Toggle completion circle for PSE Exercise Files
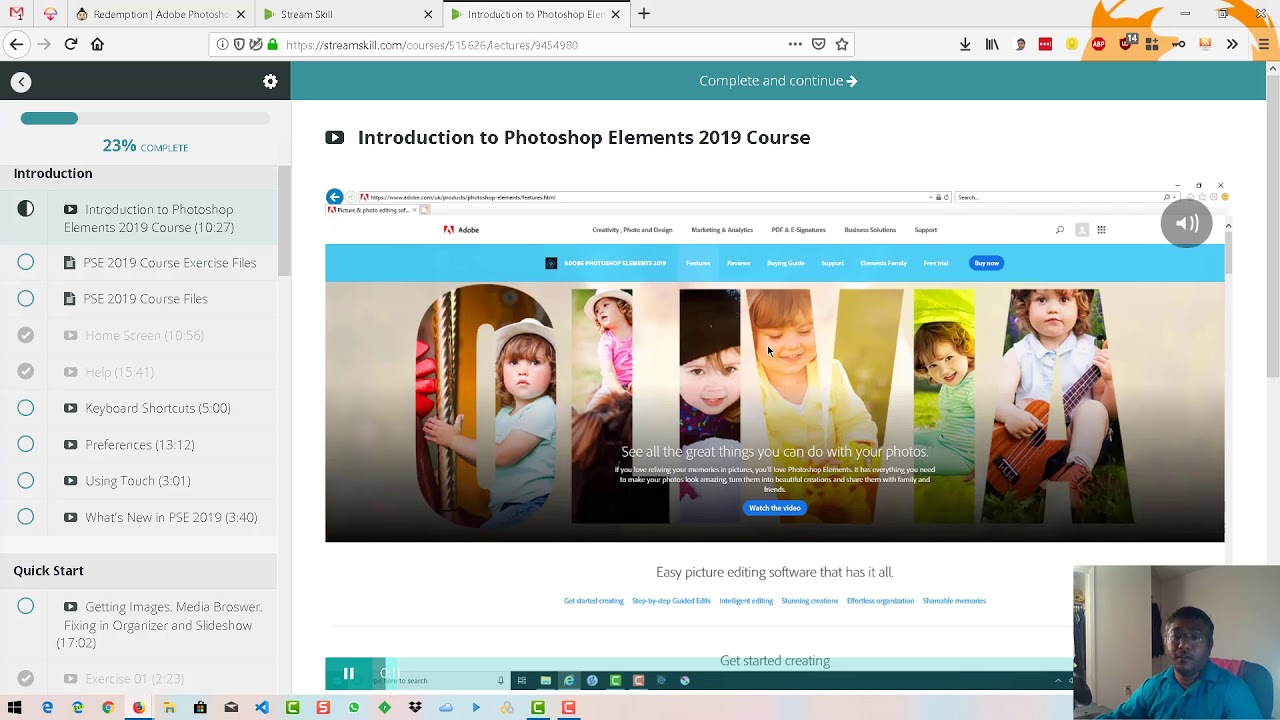 pyautogui.click(x=26, y=262)
